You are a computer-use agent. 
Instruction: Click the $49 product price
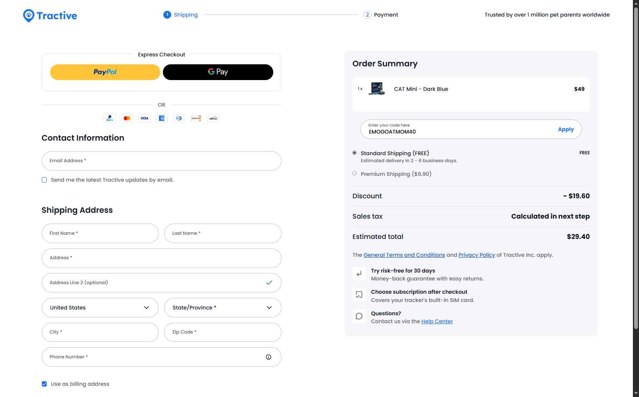579,89
